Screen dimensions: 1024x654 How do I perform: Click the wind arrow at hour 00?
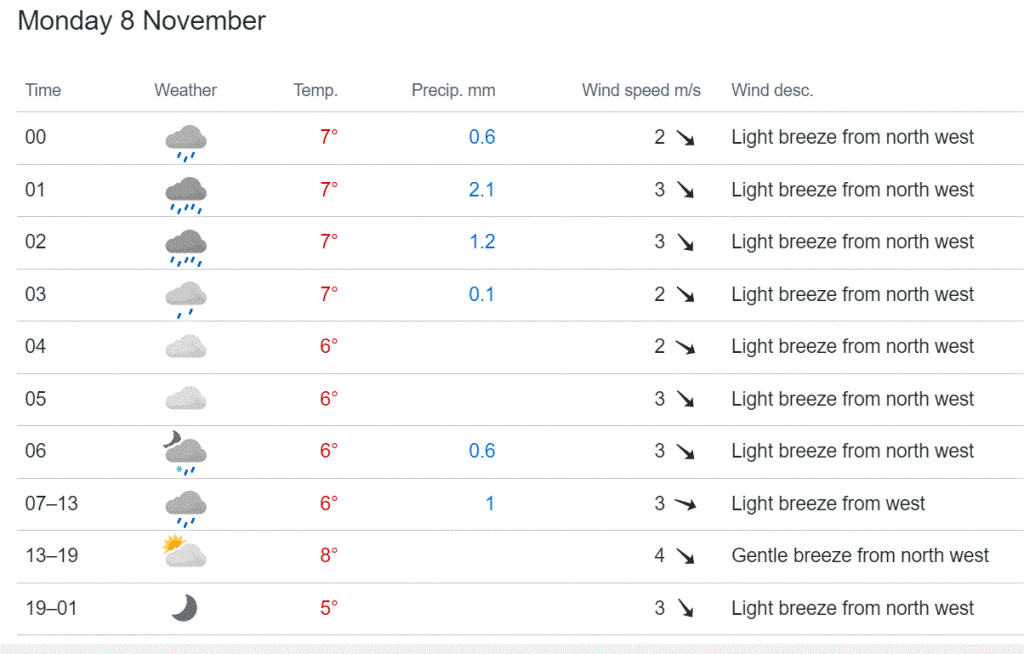pos(685,137)
